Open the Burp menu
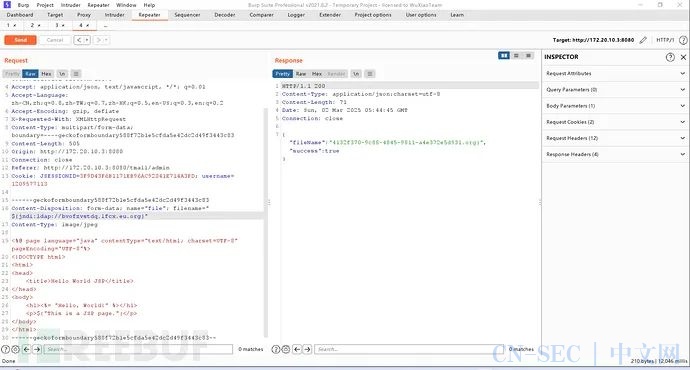This screenshot has width=690, height=370. (x=23, y=5)
